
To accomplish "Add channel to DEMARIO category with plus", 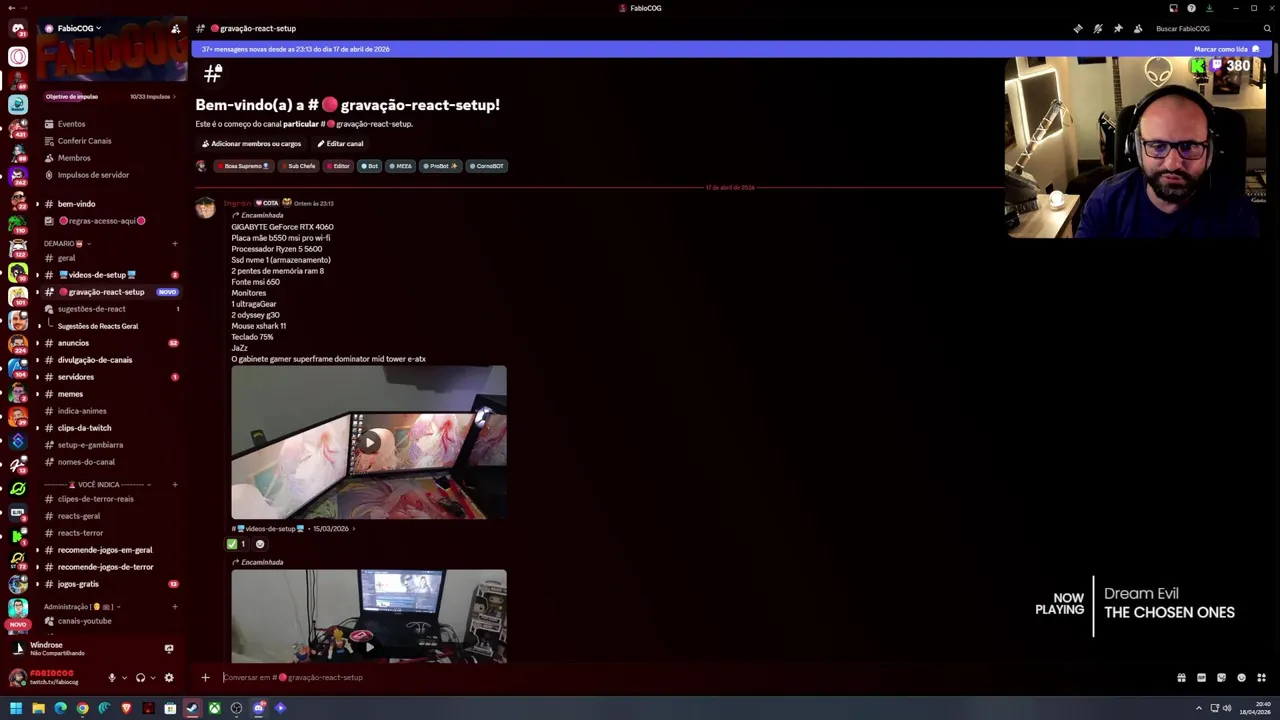I will pos(175,243).
